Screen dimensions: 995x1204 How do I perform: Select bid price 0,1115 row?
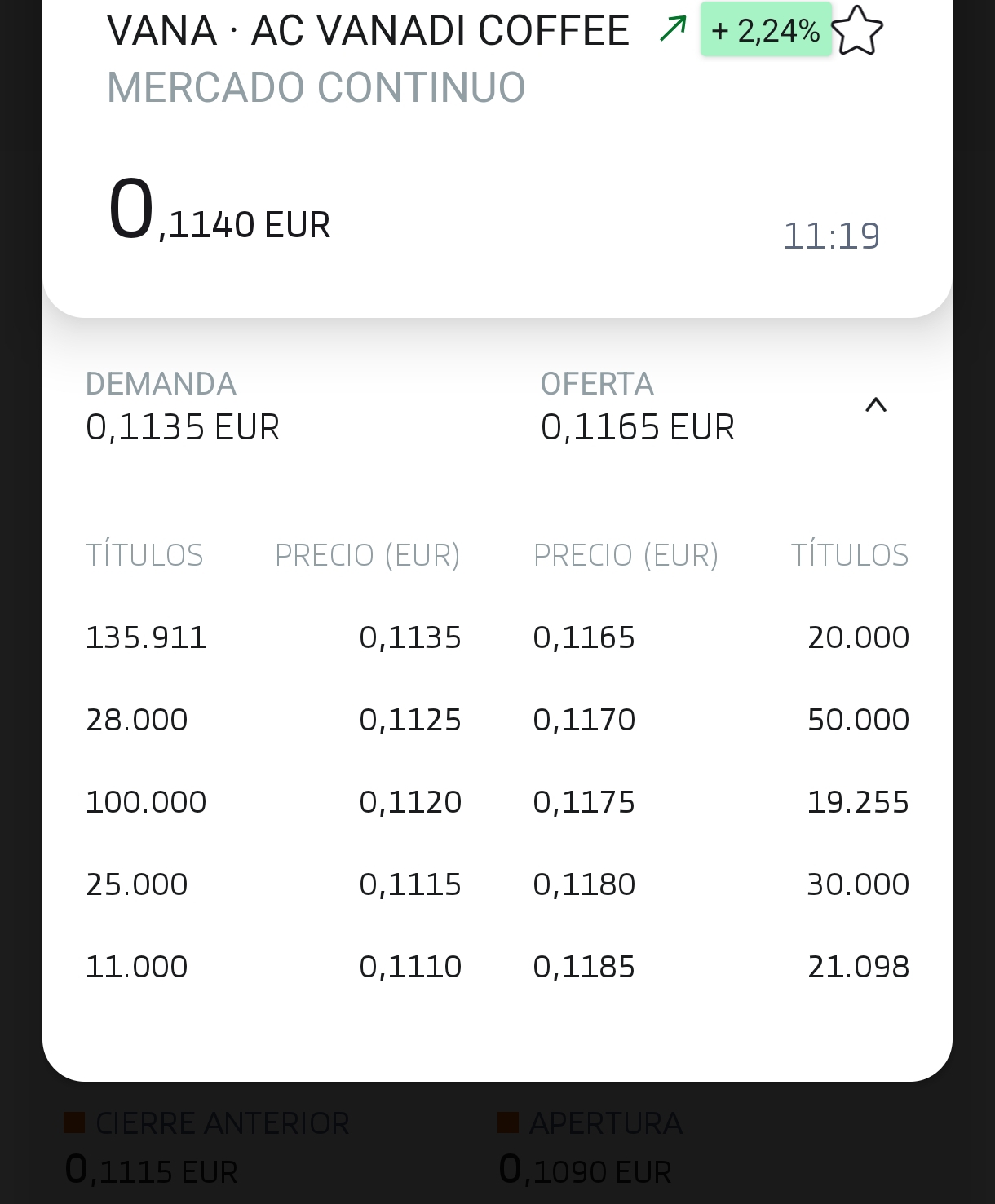click(x=410, y=884)
